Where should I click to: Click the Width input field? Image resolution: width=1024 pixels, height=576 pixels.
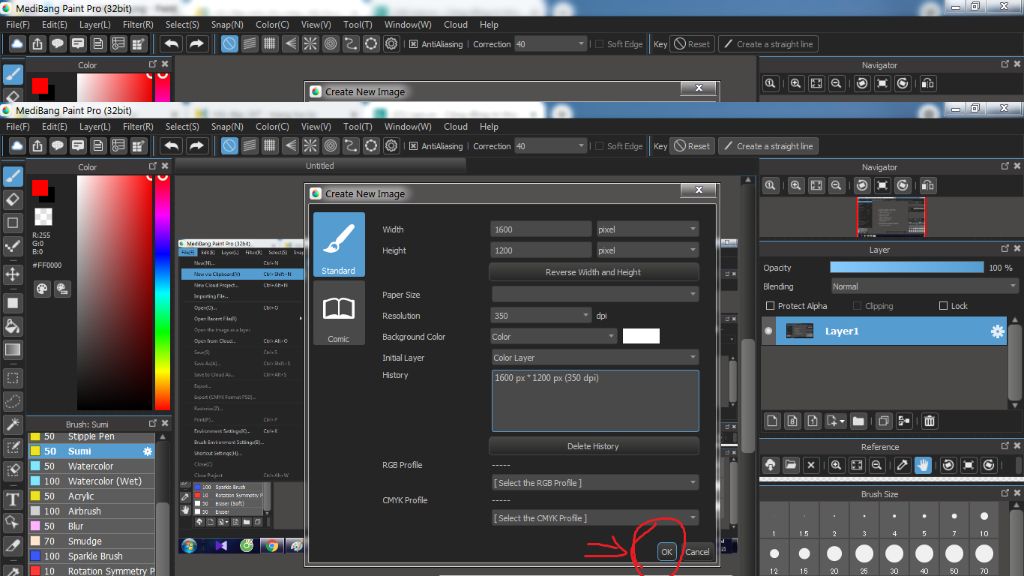541,229
